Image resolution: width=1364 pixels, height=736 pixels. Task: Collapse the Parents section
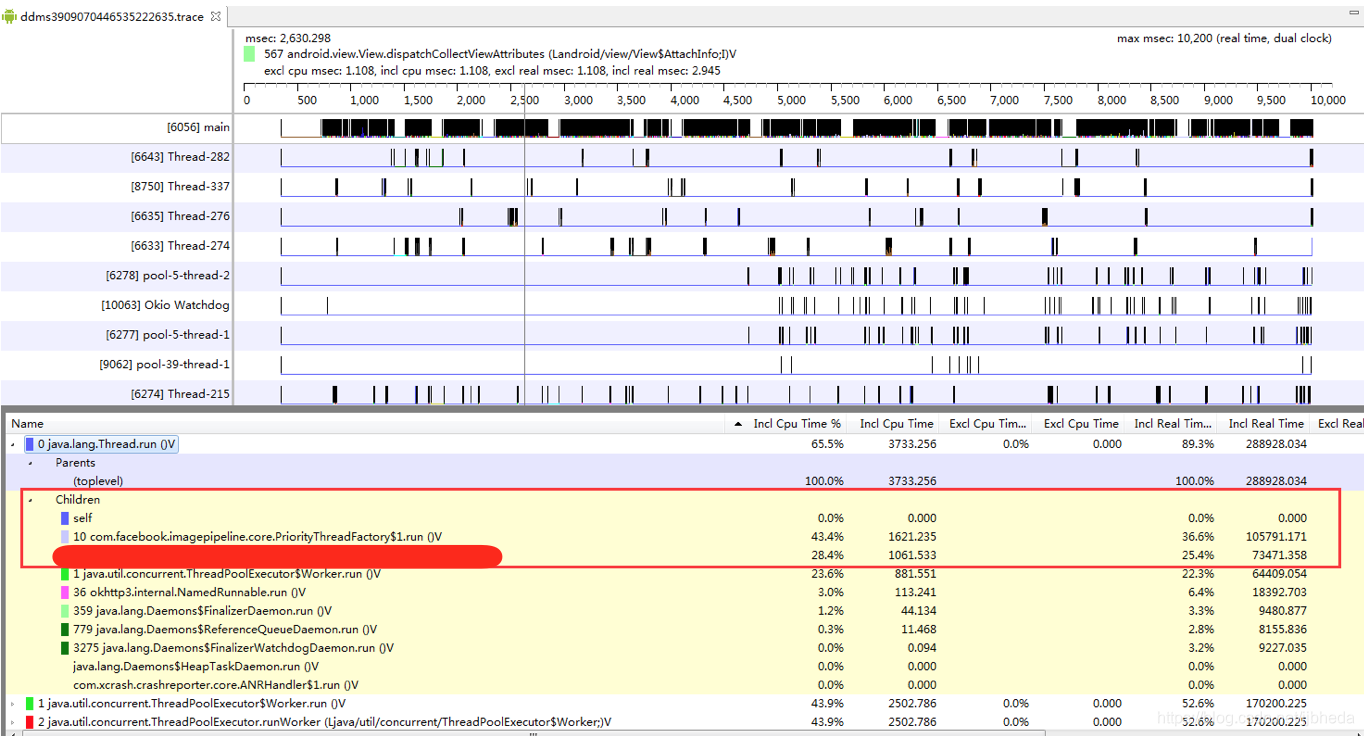click(x=30, y=463)
